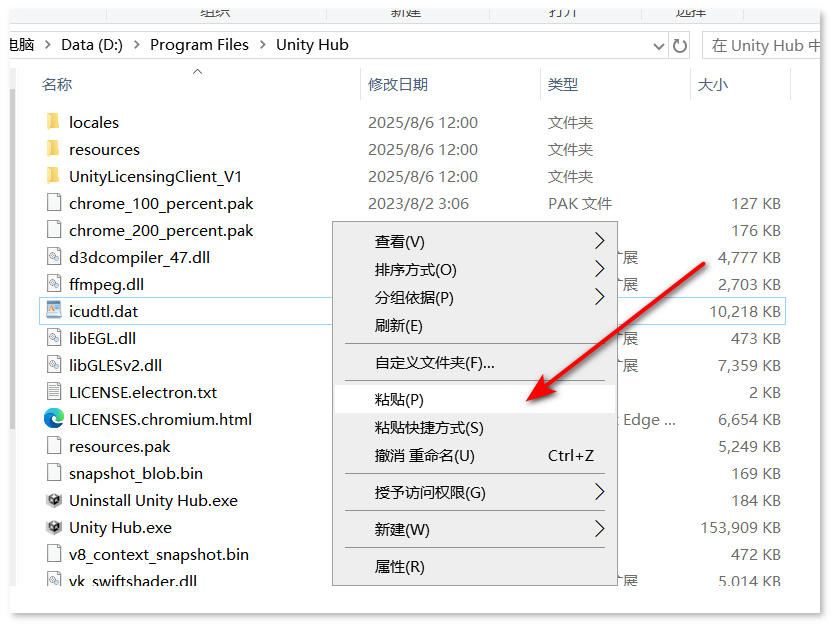Click d3dcompiler_47.dll file icon
The image size is (831, 624).
[54, 257]
